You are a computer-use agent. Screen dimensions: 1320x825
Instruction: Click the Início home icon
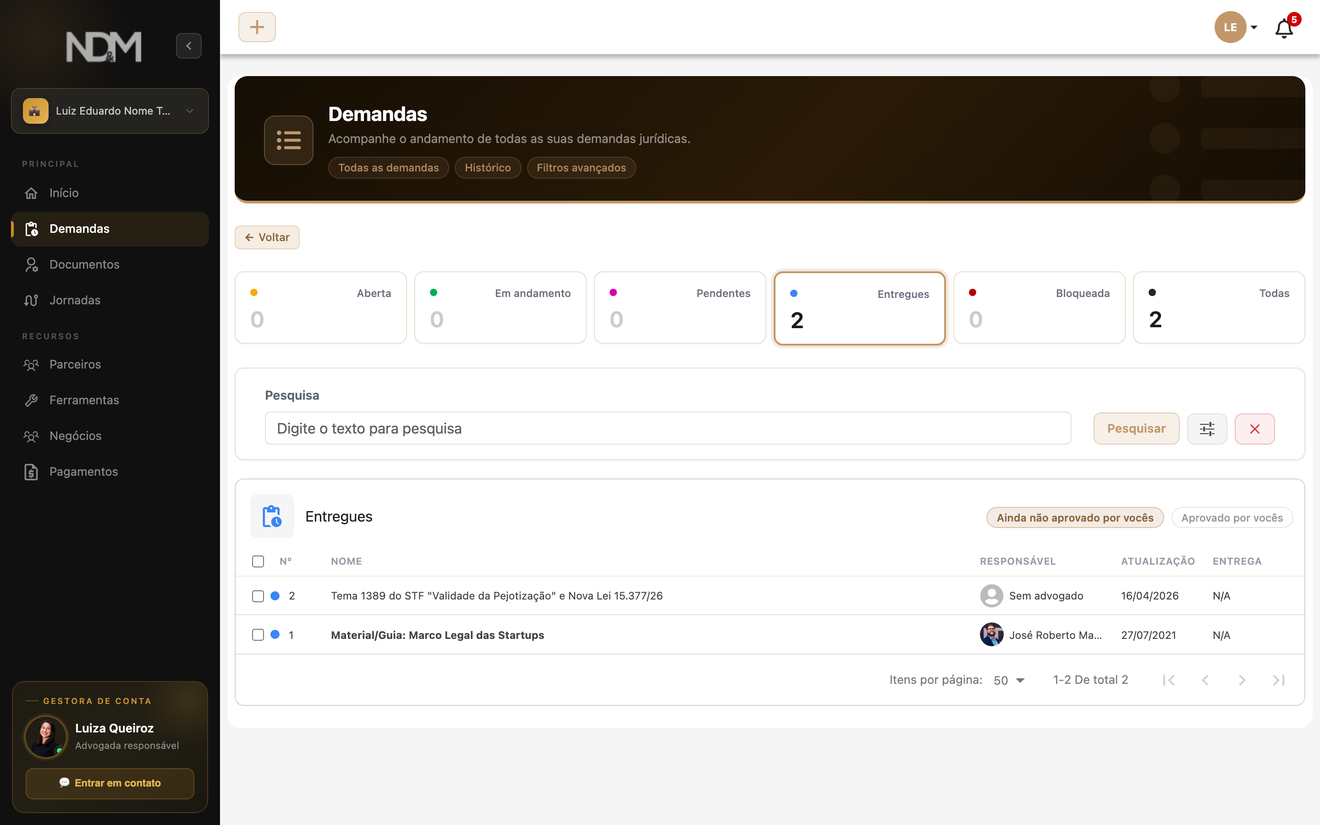(31, 193)
